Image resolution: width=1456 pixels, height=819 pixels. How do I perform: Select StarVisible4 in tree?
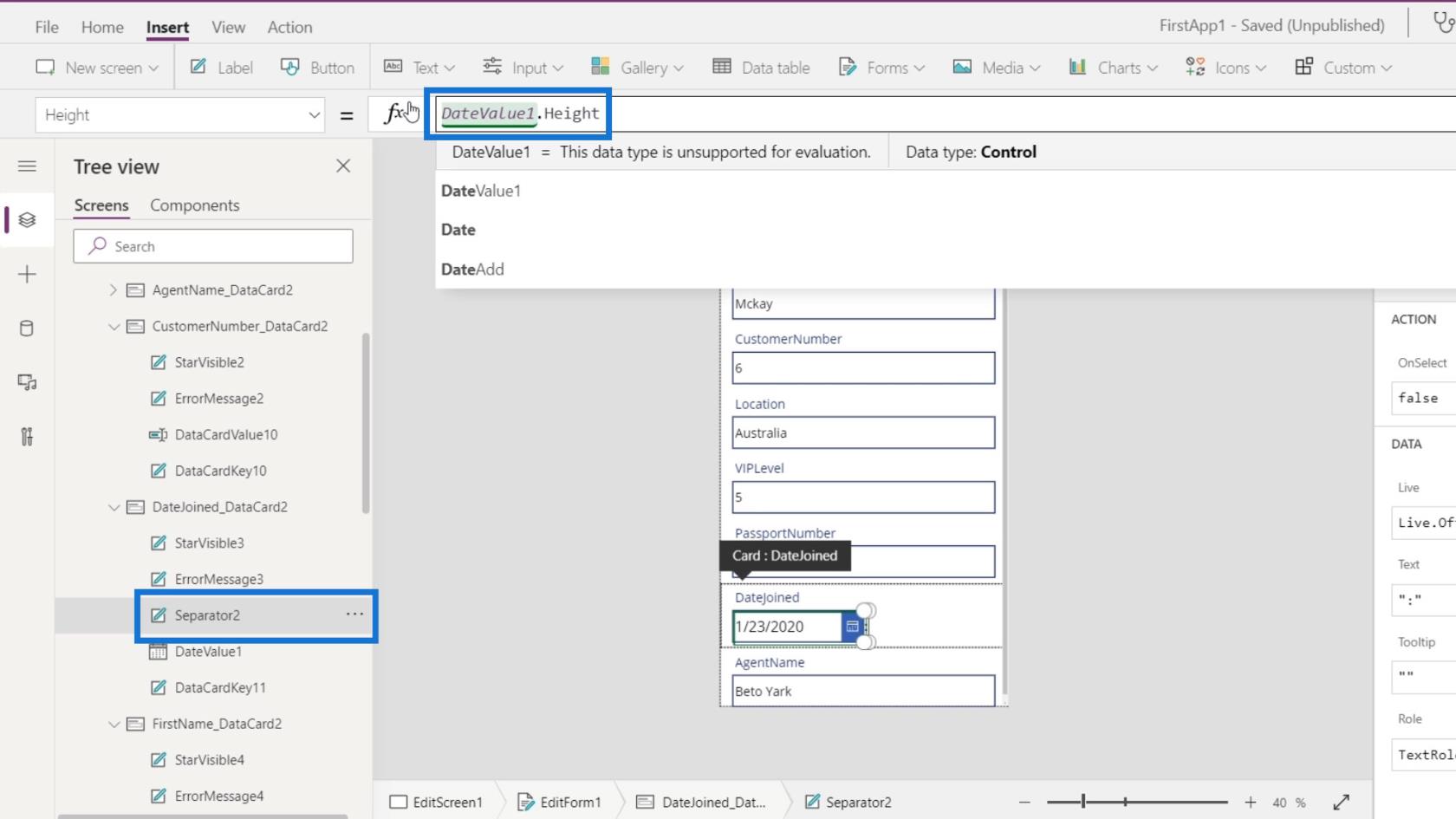point(209,760)
